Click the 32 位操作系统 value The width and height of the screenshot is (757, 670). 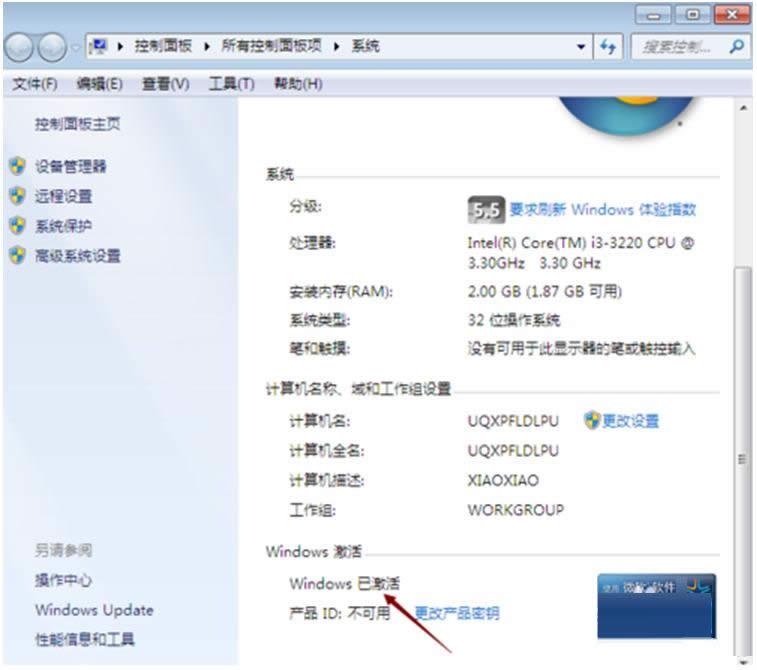coord(514,320)
